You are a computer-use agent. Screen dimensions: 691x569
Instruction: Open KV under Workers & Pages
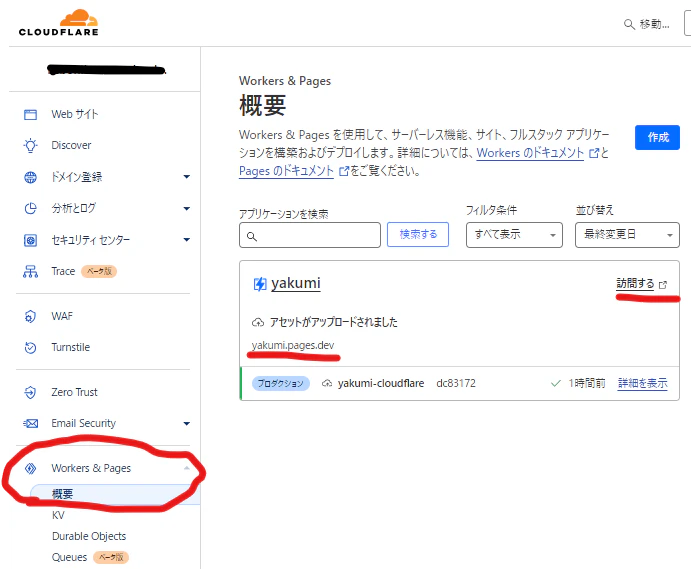click(x=58, y=515)
